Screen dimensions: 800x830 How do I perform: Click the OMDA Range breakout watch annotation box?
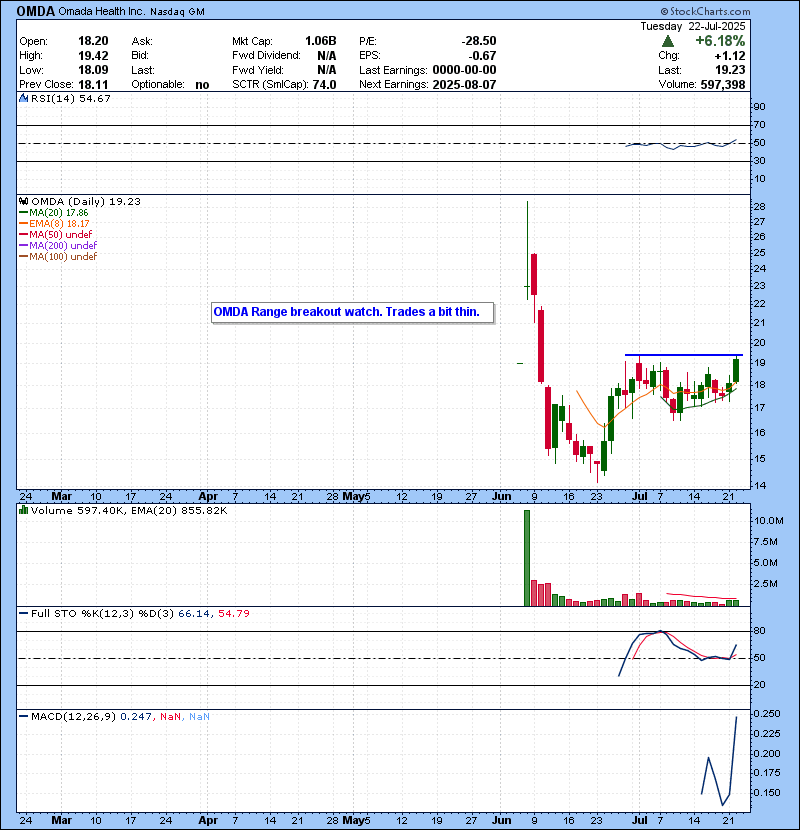click(x=353, y=312)
